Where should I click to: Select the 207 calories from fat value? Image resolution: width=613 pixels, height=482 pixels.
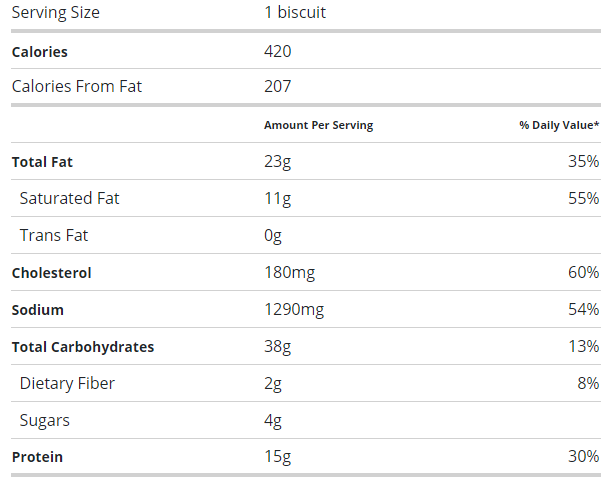tap(277, 86)
